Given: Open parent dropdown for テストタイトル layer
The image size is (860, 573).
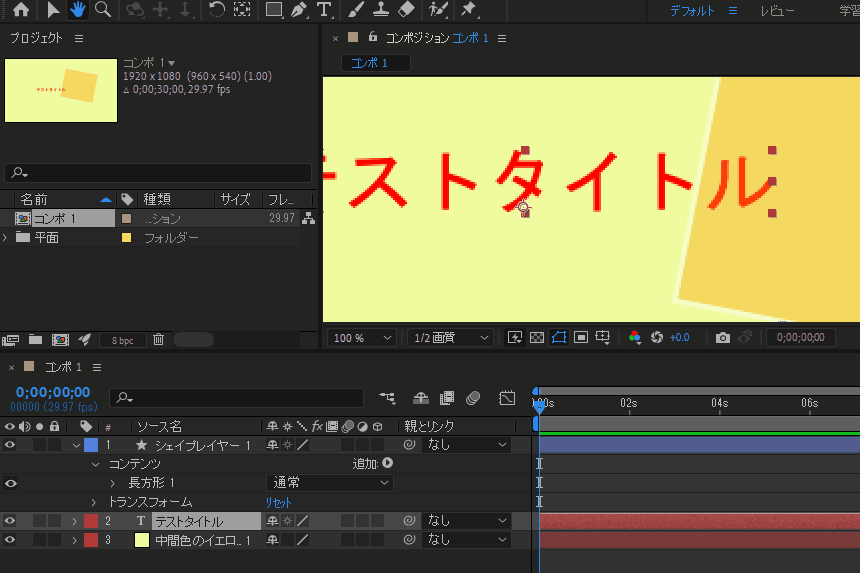Looking at the screenshot, I should coord(466,521).
